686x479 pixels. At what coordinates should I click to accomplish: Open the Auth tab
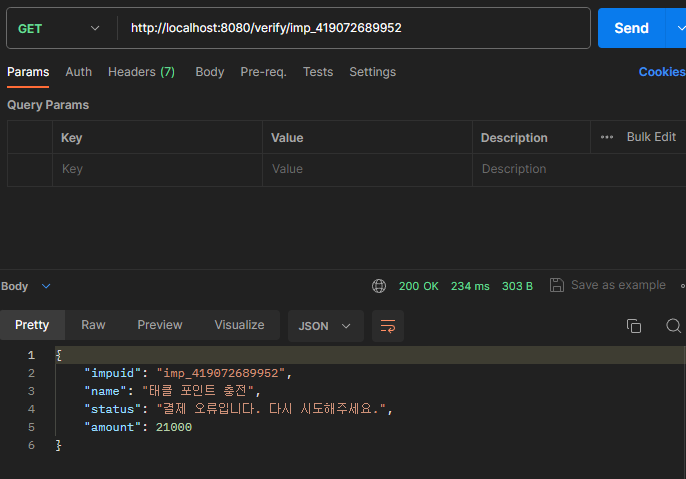[79, 72]
